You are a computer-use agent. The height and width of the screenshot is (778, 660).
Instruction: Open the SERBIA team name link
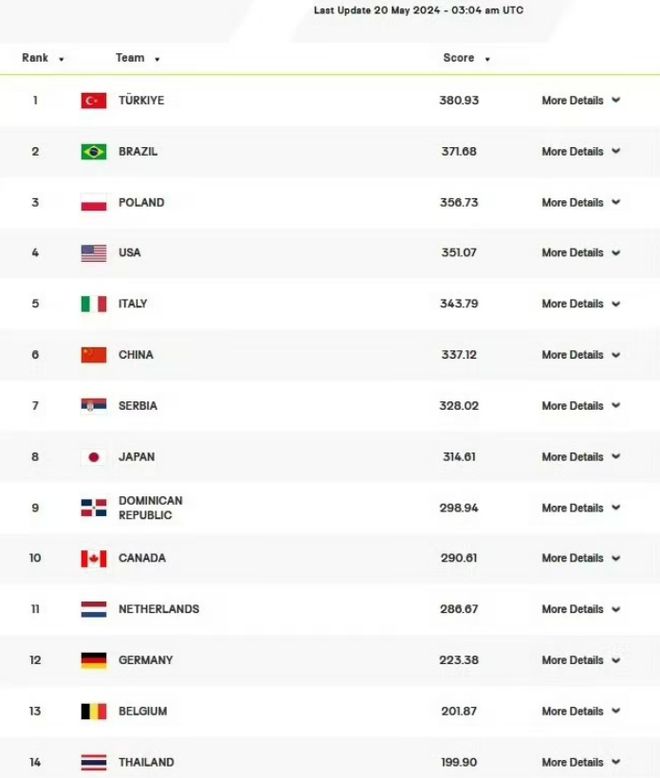pyautogui.click(x=137, y=406)
